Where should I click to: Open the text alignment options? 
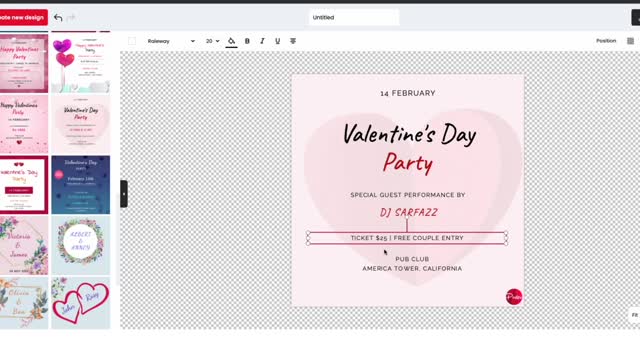293,41
